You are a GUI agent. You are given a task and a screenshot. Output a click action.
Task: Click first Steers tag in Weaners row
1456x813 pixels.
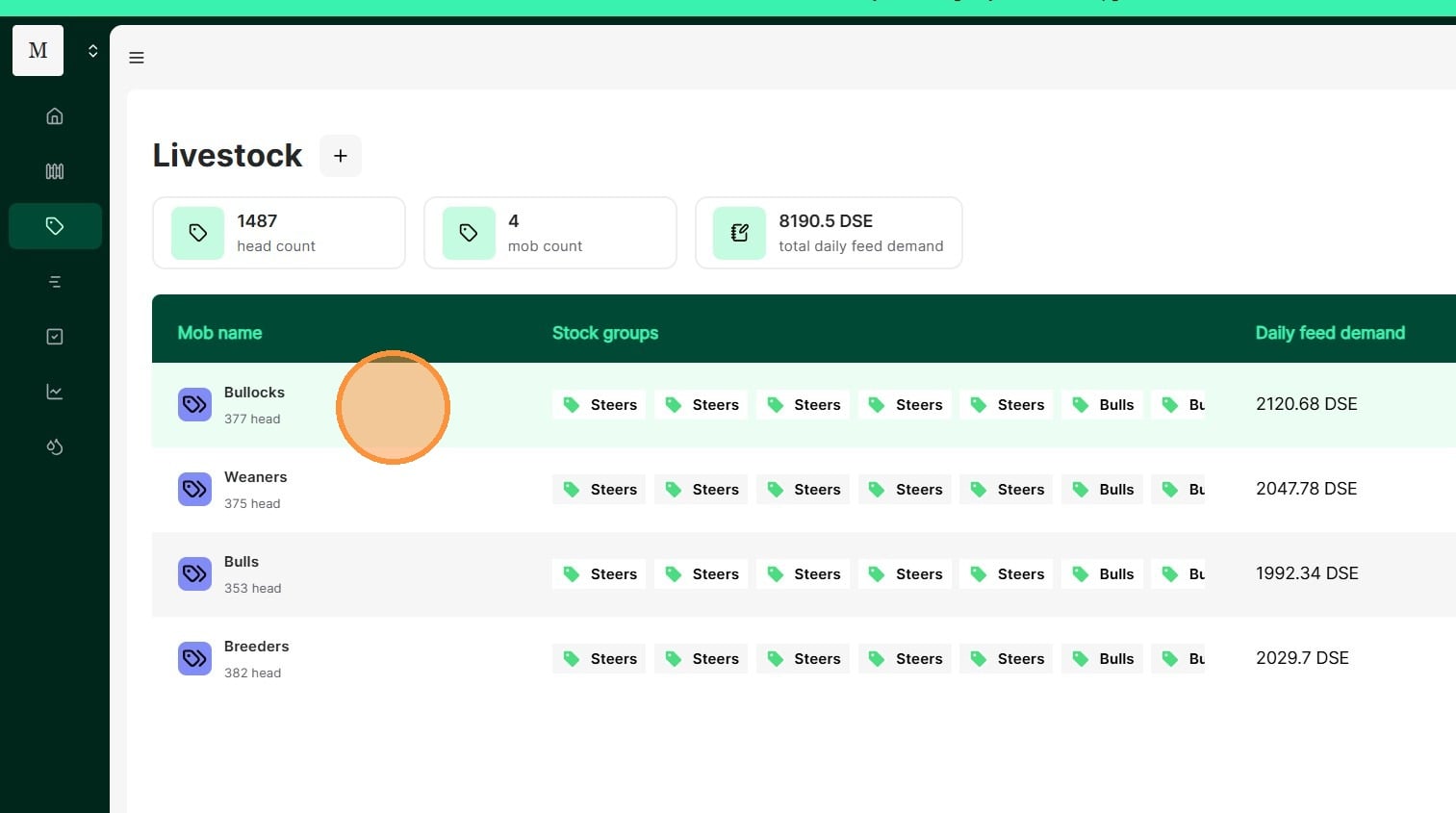[x=599, y=490]
